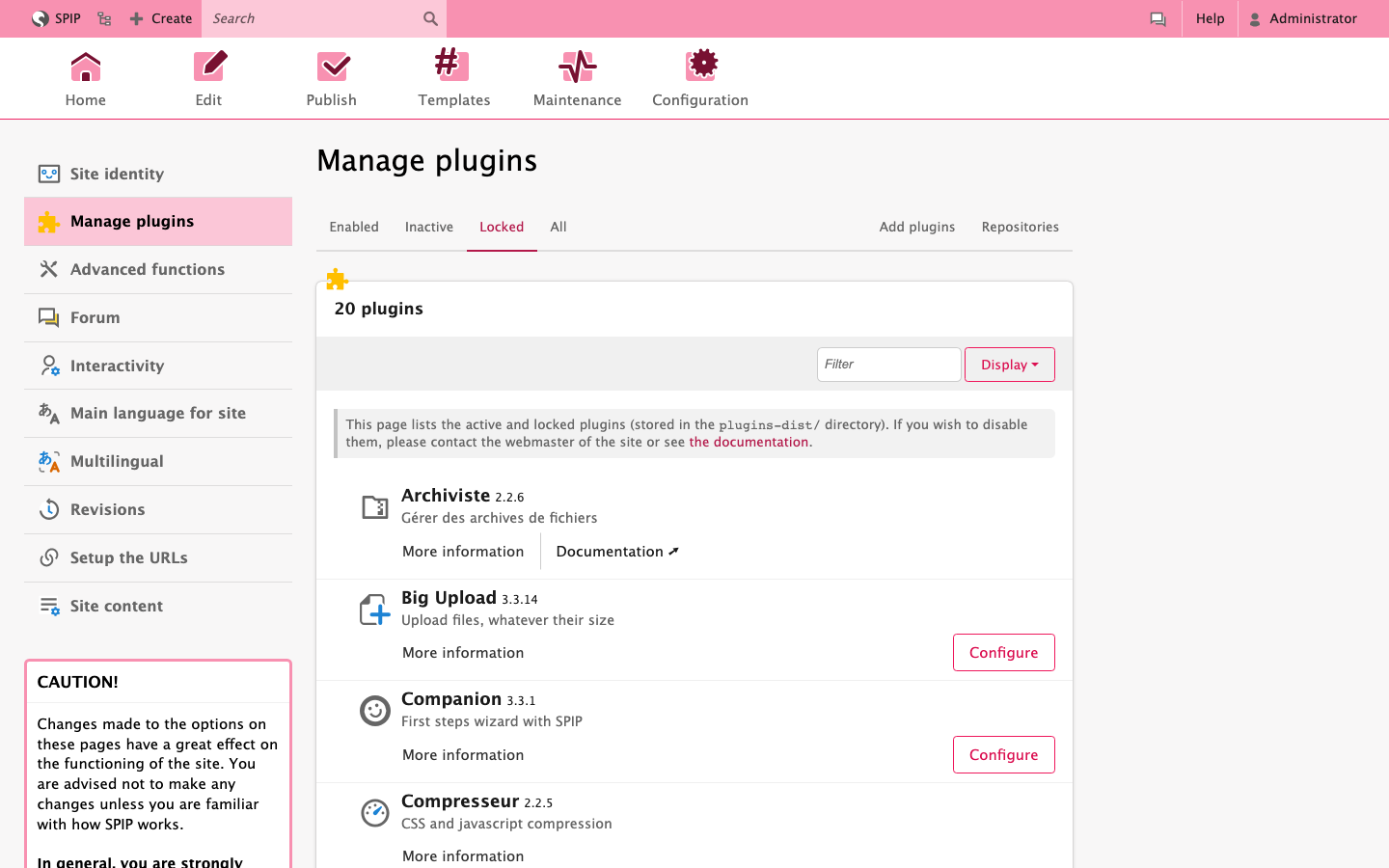The image size is (1389, 868).
Task: Click the Compresseur gauge plugin icon
Action: coord(374,813)
